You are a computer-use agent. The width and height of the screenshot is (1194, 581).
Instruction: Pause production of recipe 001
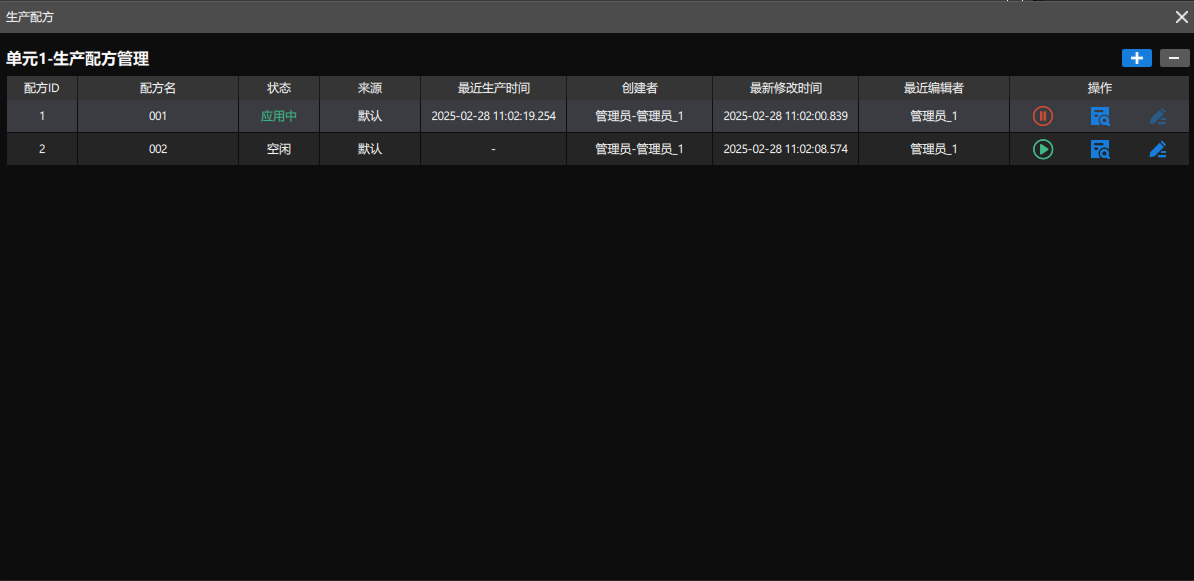pyautogui.click(x=1042, y=116)
